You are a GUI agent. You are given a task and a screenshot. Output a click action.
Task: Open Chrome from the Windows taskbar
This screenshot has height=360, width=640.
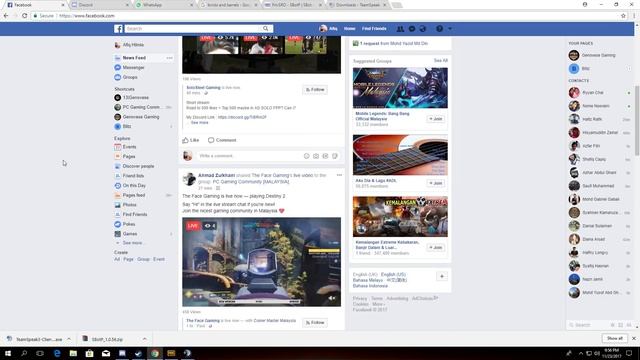click(155, 353)
